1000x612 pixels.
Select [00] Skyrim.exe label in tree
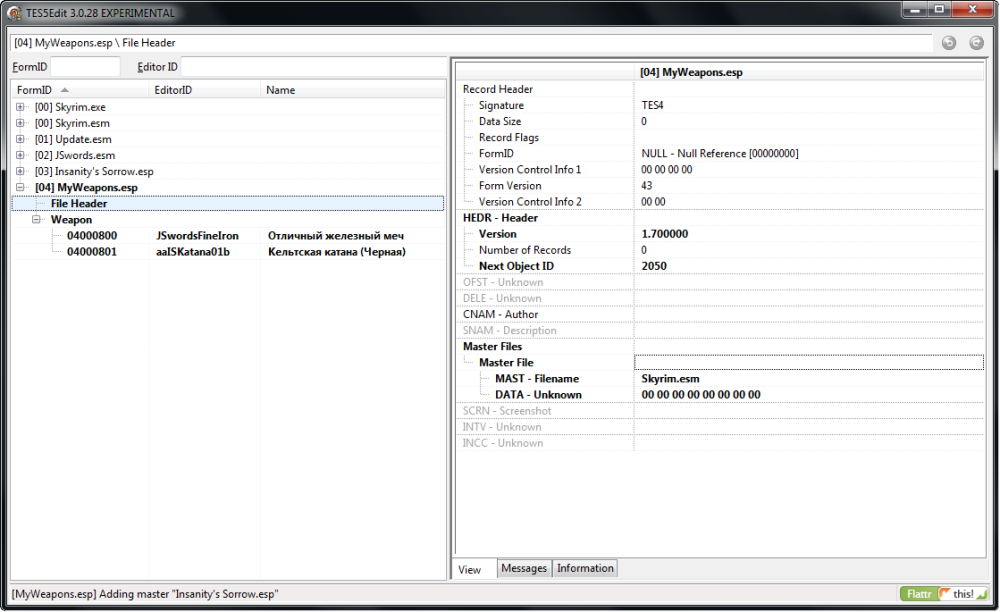[70, 107]
